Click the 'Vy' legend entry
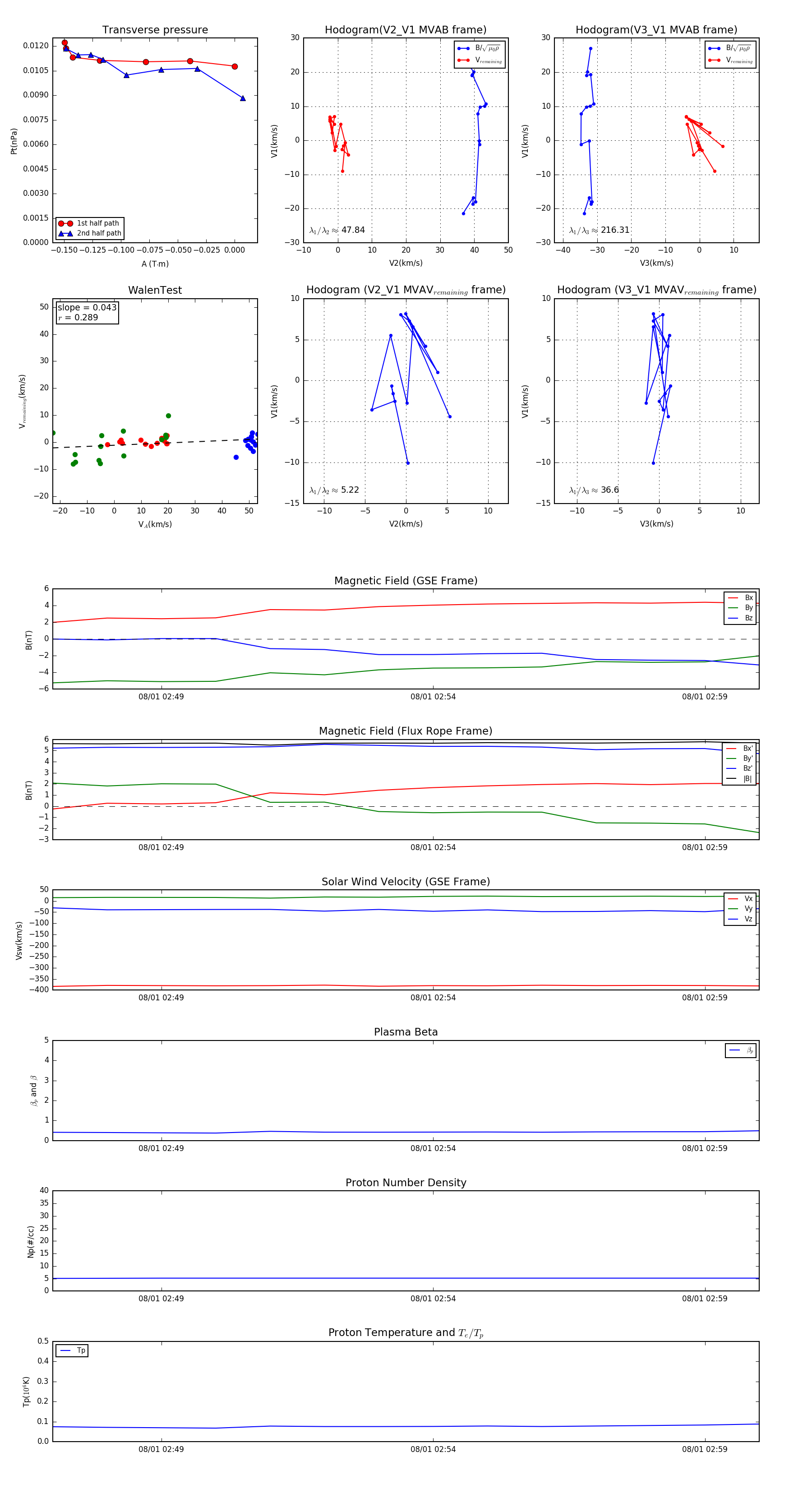 click(x=740, y=909)
